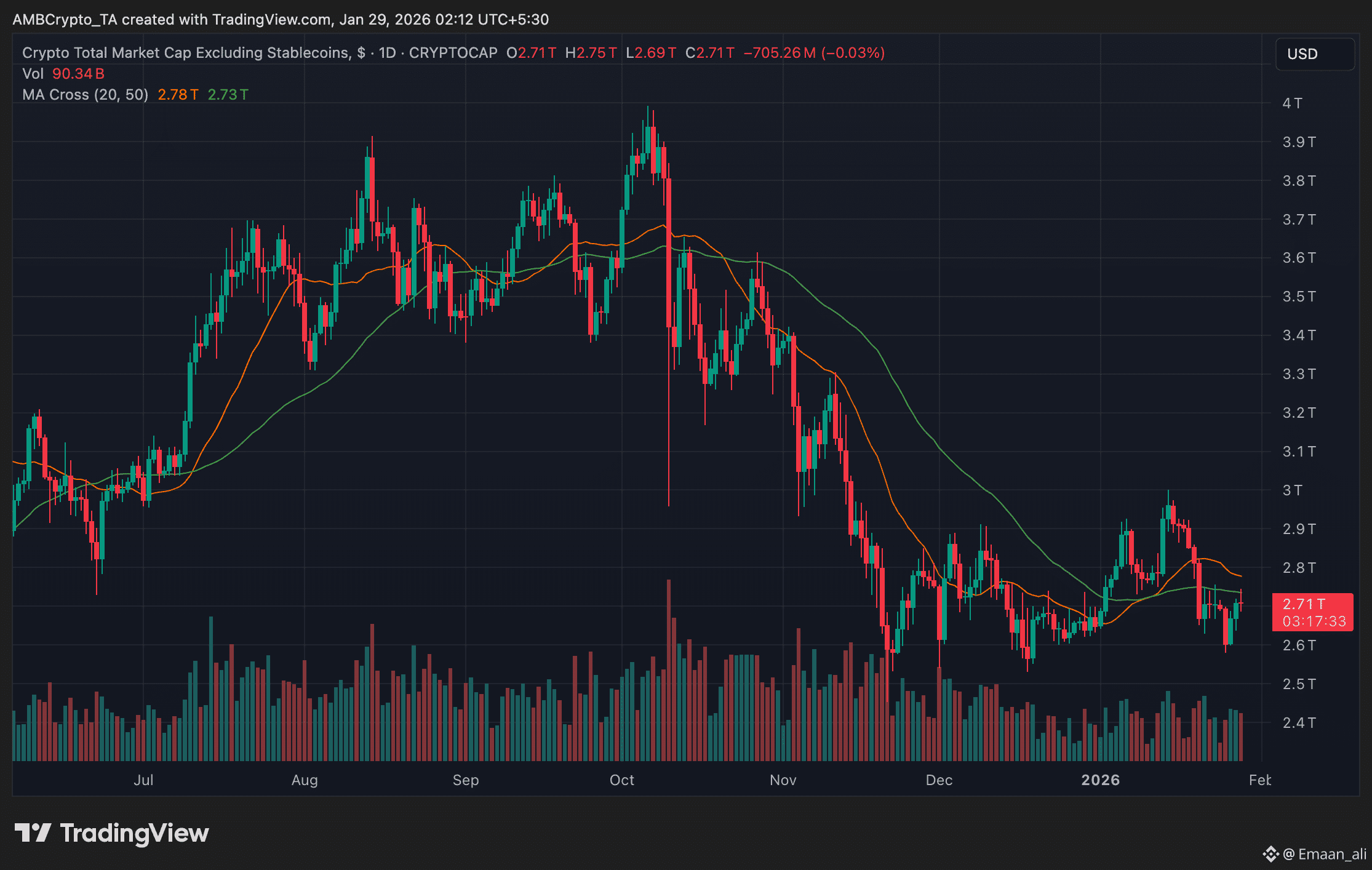Click the Crypto Total Market Cap title

tap(185, 53)
